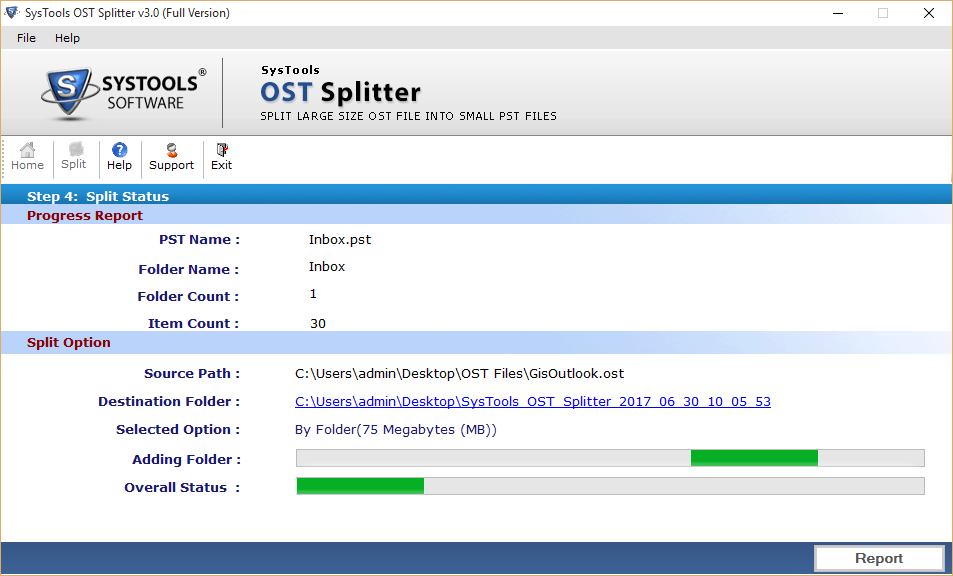Open the Help toolbar icon

119,157
